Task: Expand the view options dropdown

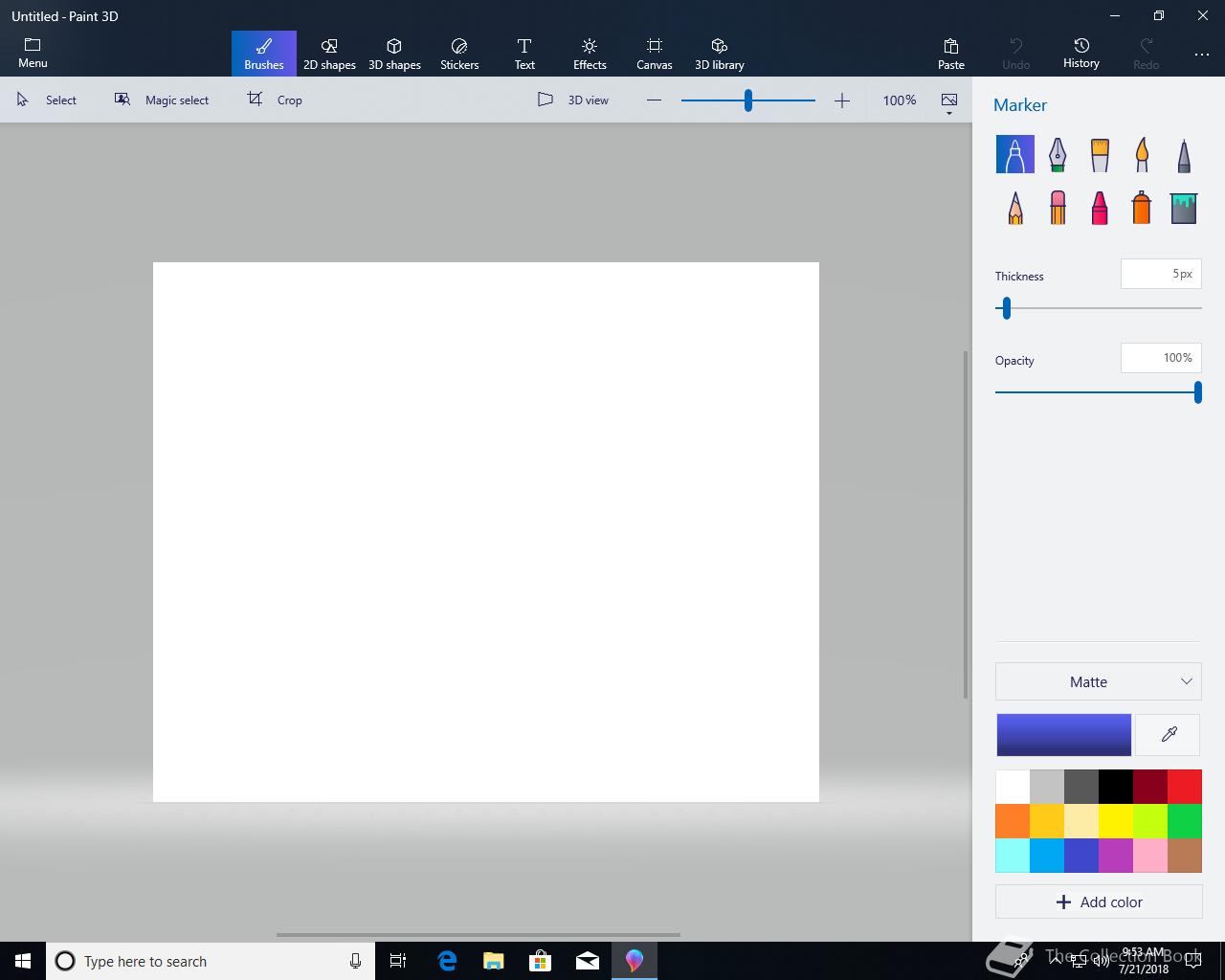Action: pyautogui.click(x=949, y=101)
